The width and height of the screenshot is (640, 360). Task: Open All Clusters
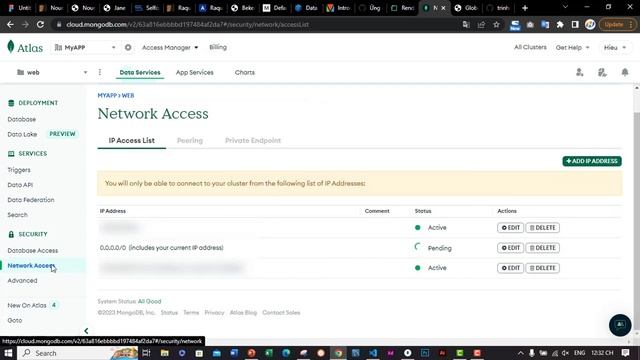pos(530,47)
